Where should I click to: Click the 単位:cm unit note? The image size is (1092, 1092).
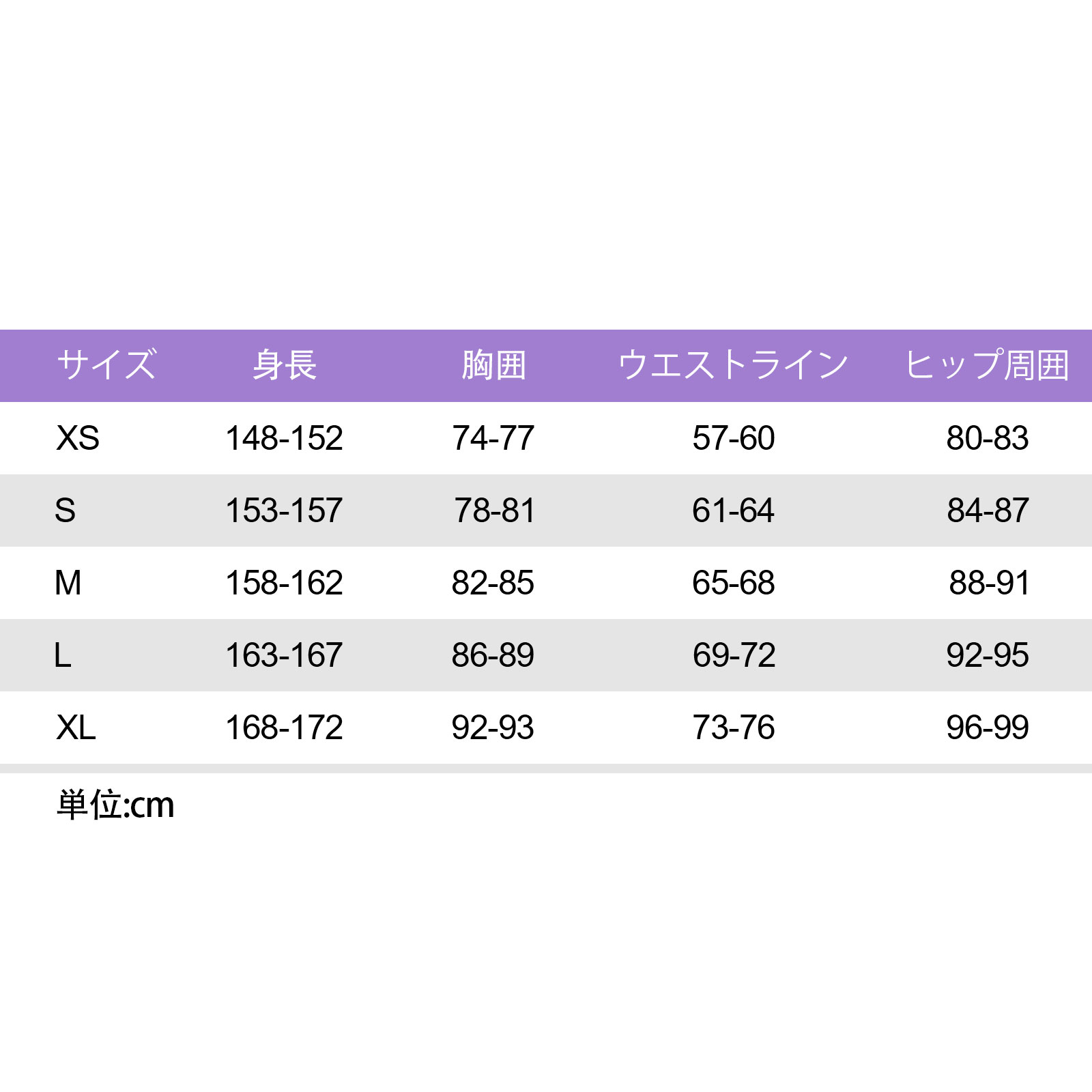coord(116,805)
